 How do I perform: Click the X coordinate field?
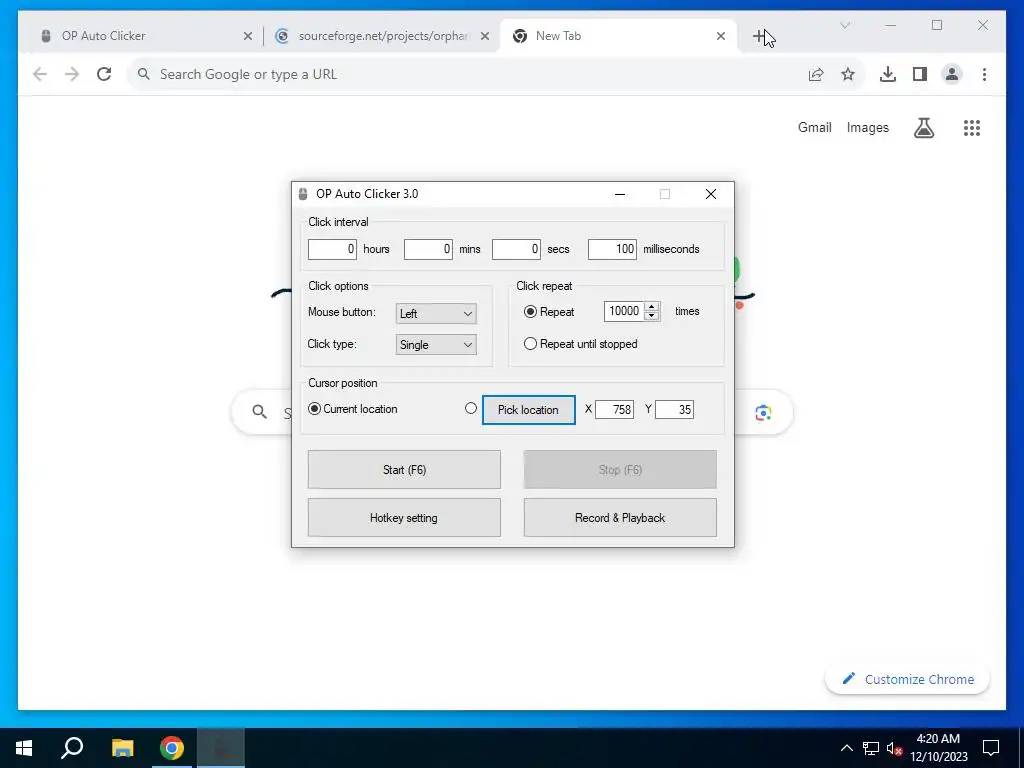pyautogui.click(x=615, y=409)
